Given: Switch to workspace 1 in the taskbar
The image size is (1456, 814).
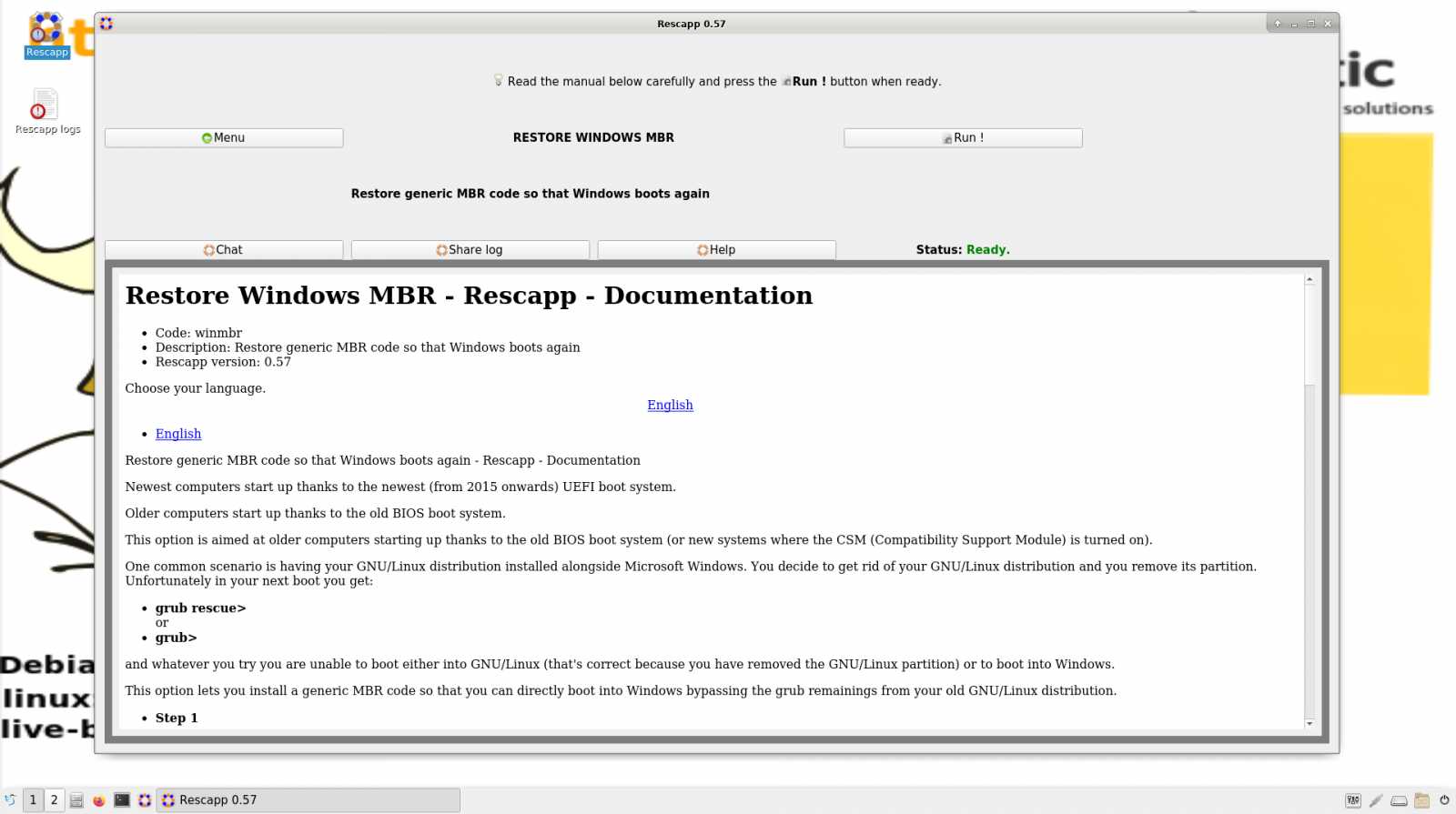Looking at the screenshot, I should click(x=33, y=800).
